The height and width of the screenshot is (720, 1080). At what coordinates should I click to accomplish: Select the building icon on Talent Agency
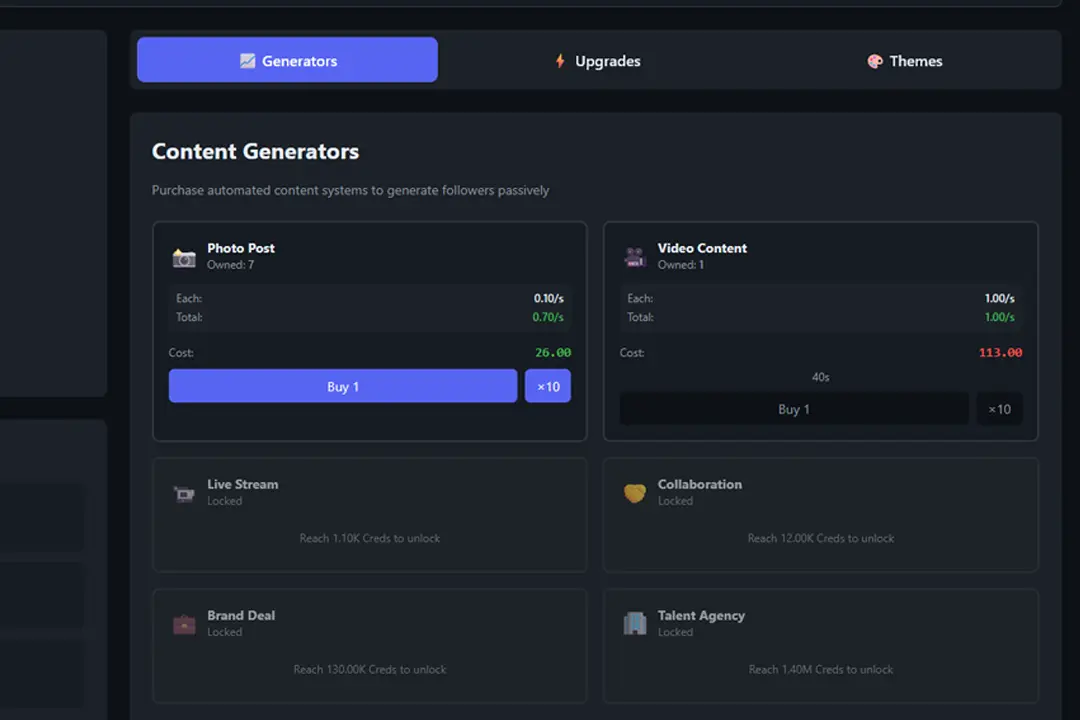634,623
